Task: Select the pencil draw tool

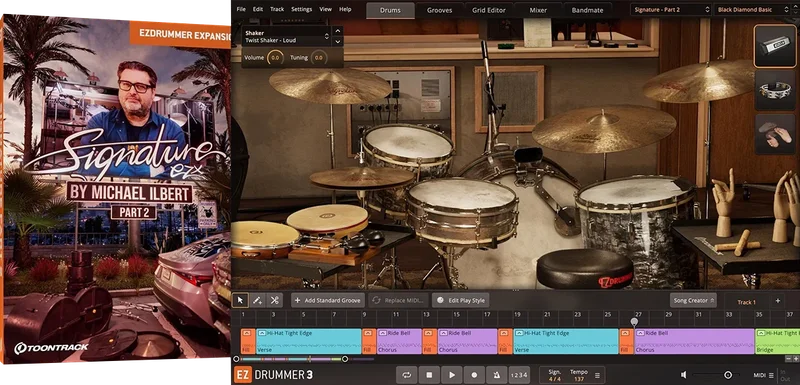Action: click(258, 300)
